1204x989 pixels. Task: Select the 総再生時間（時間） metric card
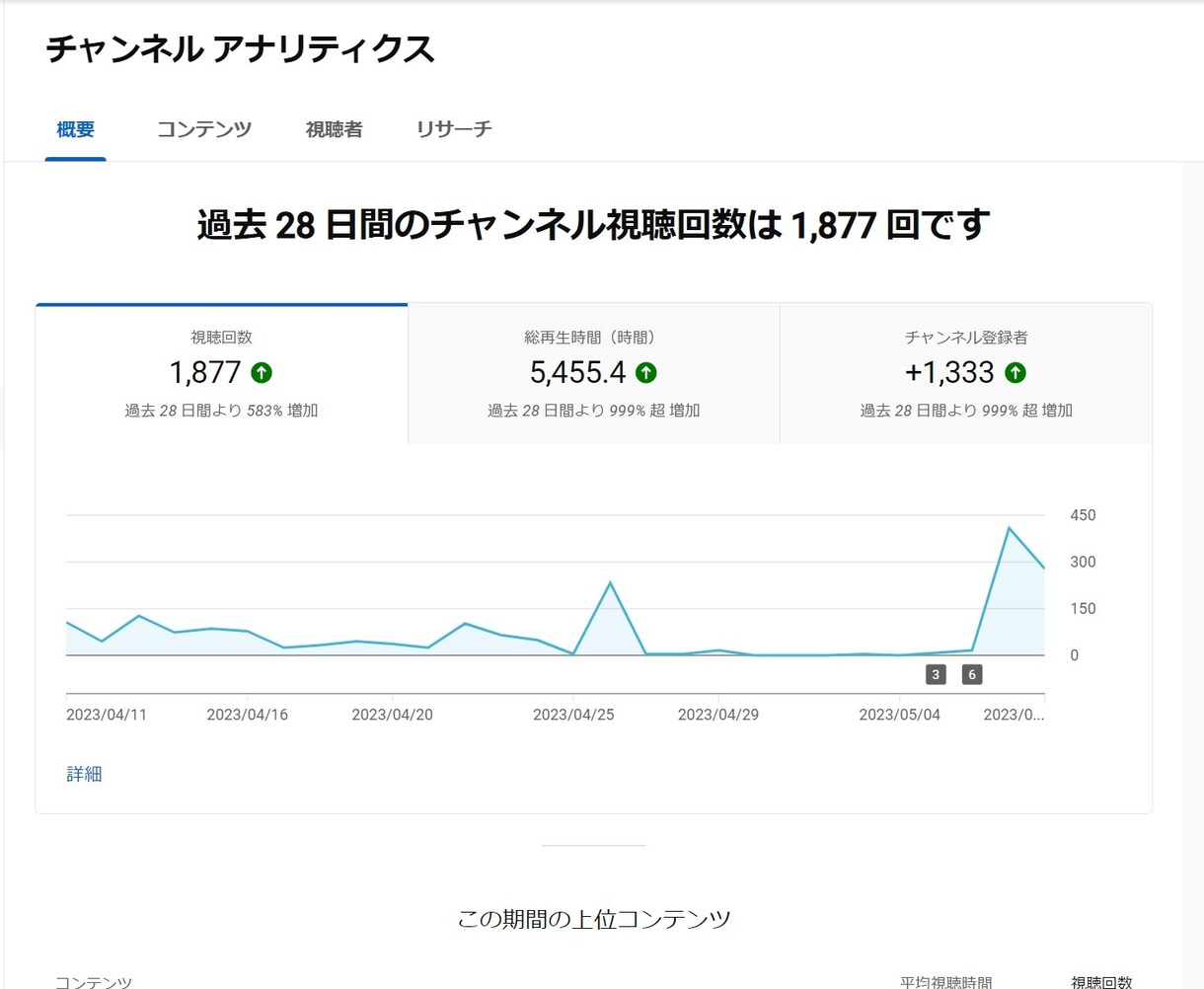coord(593,374)
